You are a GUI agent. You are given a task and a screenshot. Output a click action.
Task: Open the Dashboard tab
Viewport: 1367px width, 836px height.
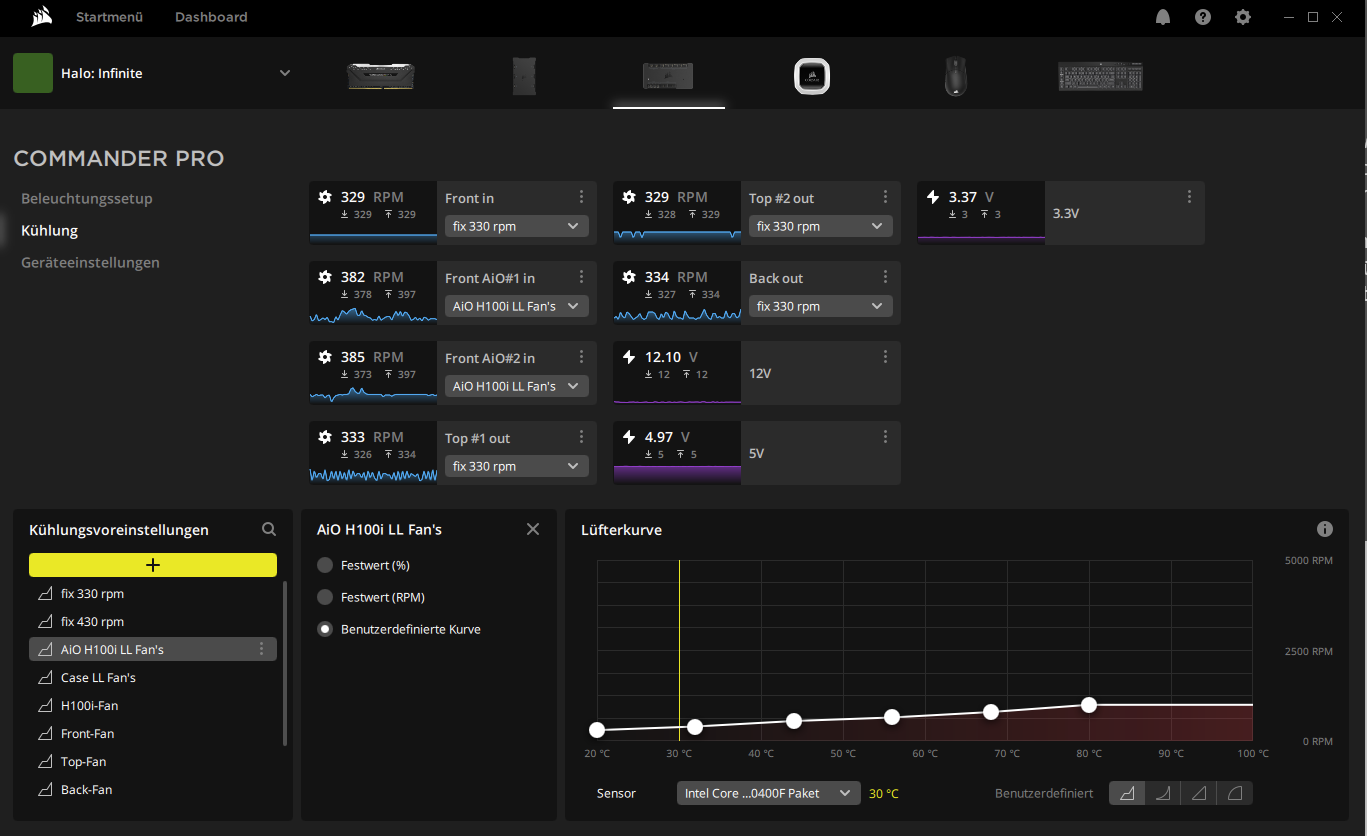[x=211, y=17]
